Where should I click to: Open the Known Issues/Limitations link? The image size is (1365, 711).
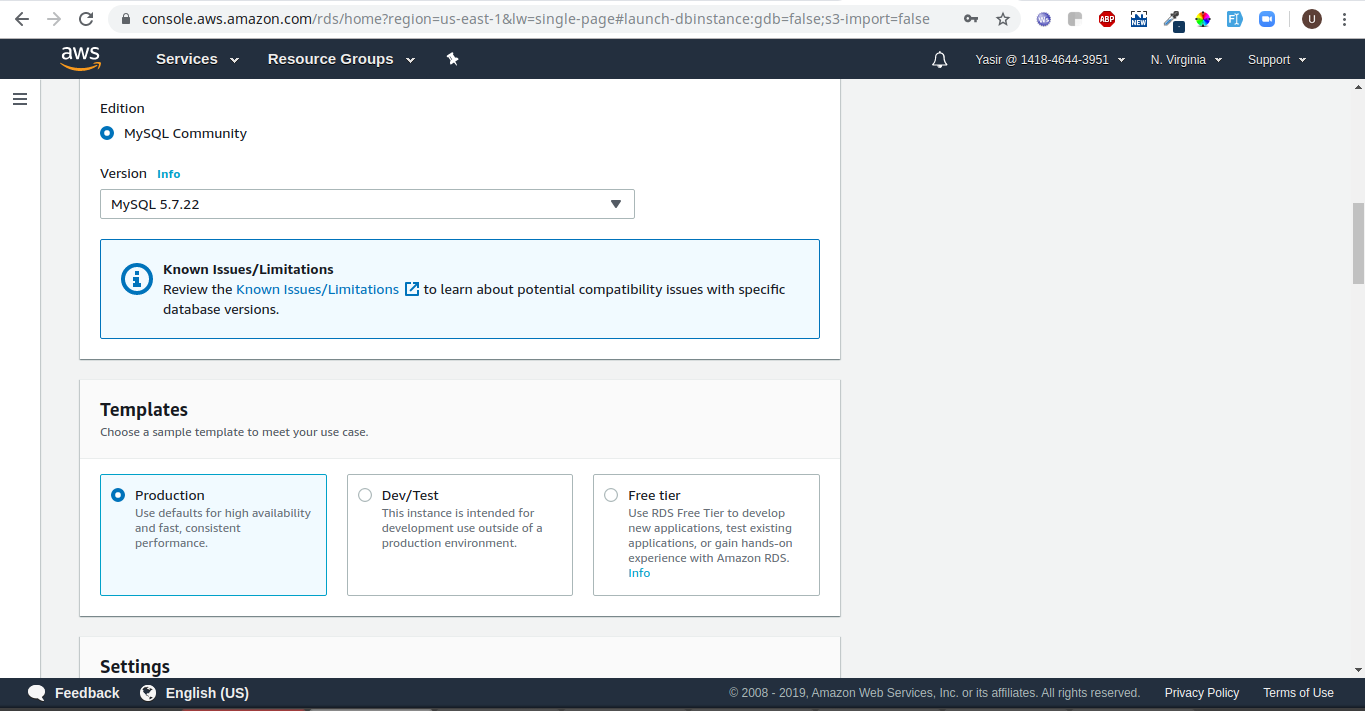pos(317,289)
